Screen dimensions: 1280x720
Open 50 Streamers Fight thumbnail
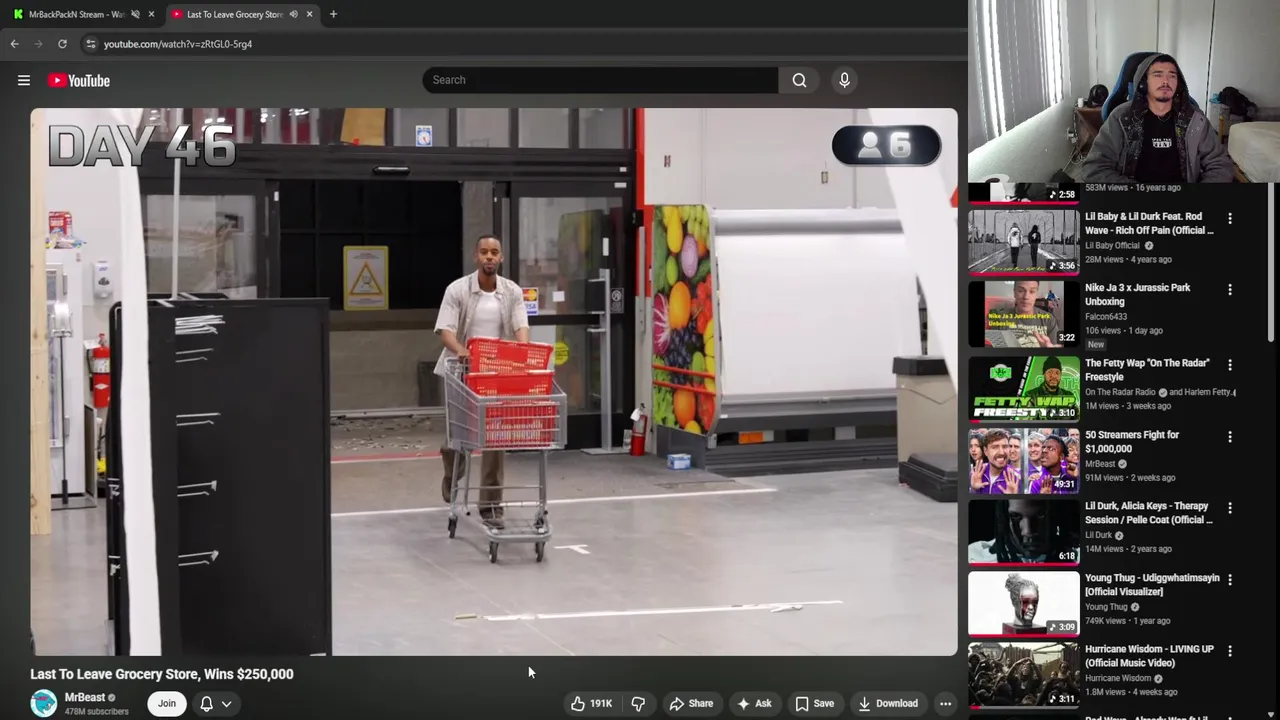[1024, 460]
